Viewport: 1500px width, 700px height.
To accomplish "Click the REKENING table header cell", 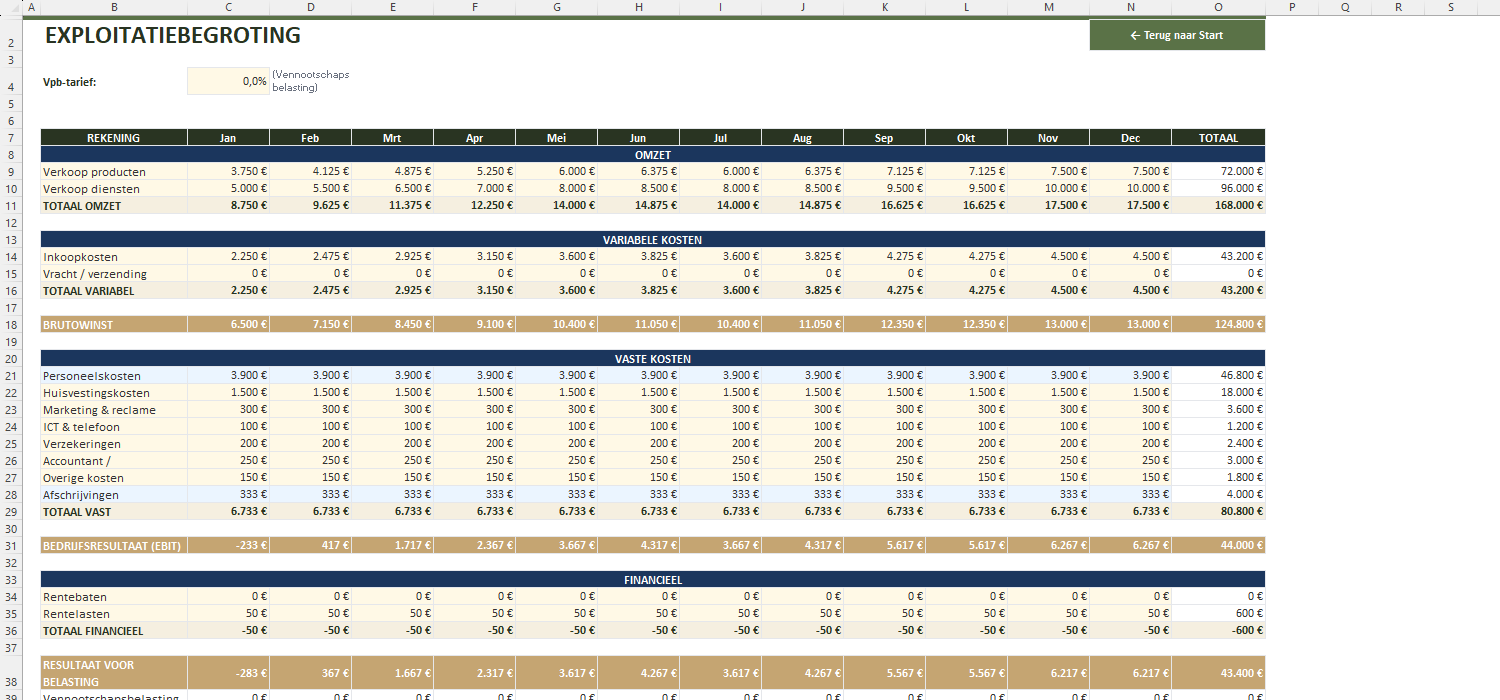I will [114, 138].
